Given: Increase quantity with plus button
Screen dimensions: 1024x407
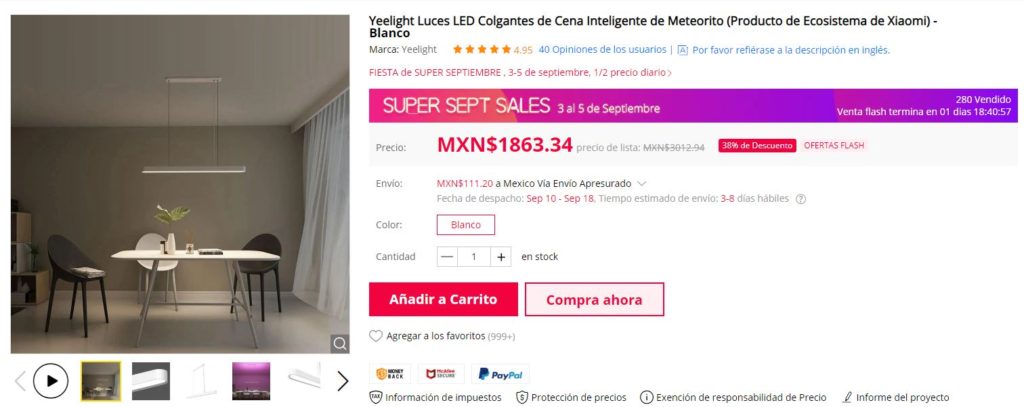Looking at the screenshot, I should point(501,257).
